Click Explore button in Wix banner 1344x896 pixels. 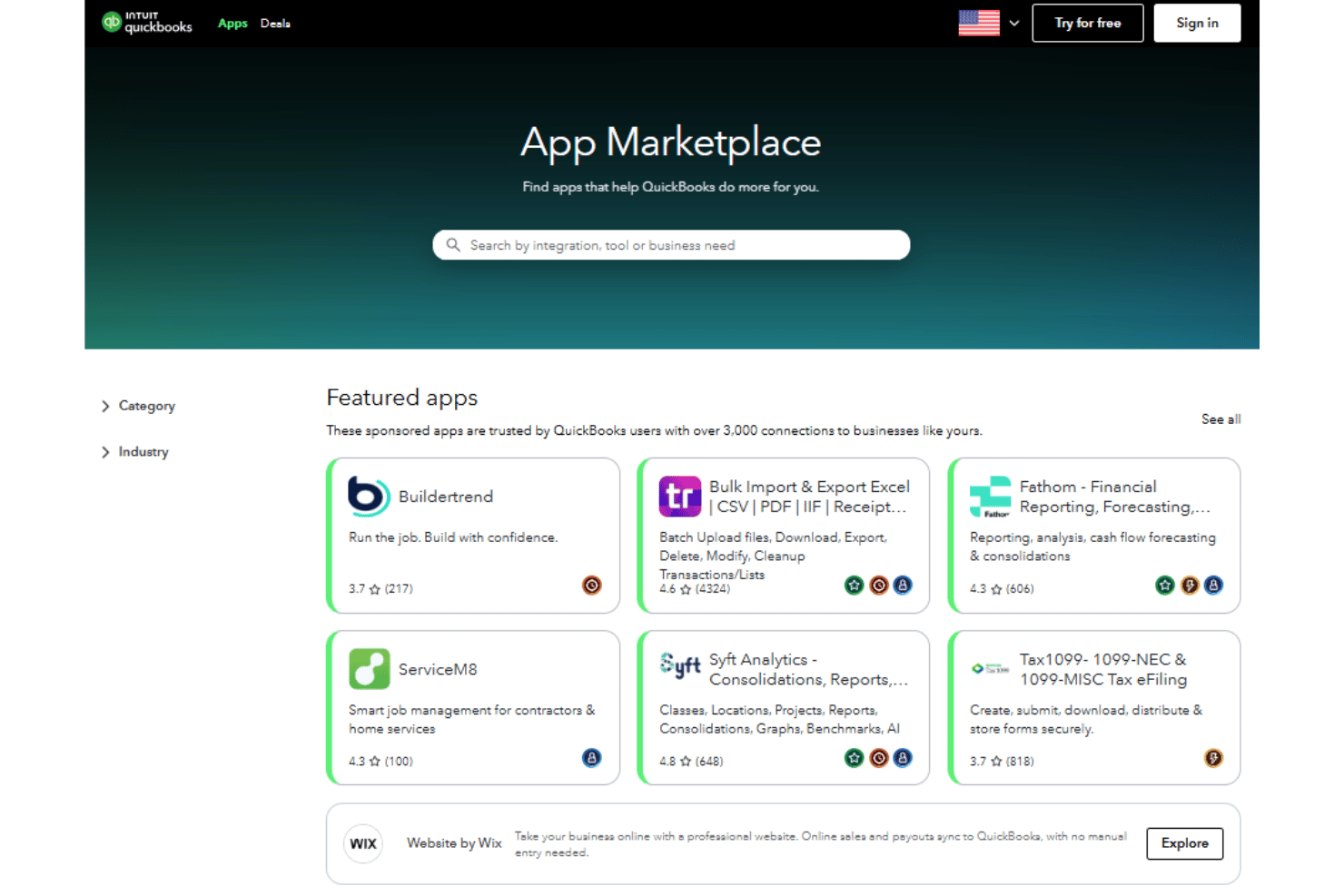click(x=1185, y=843)
